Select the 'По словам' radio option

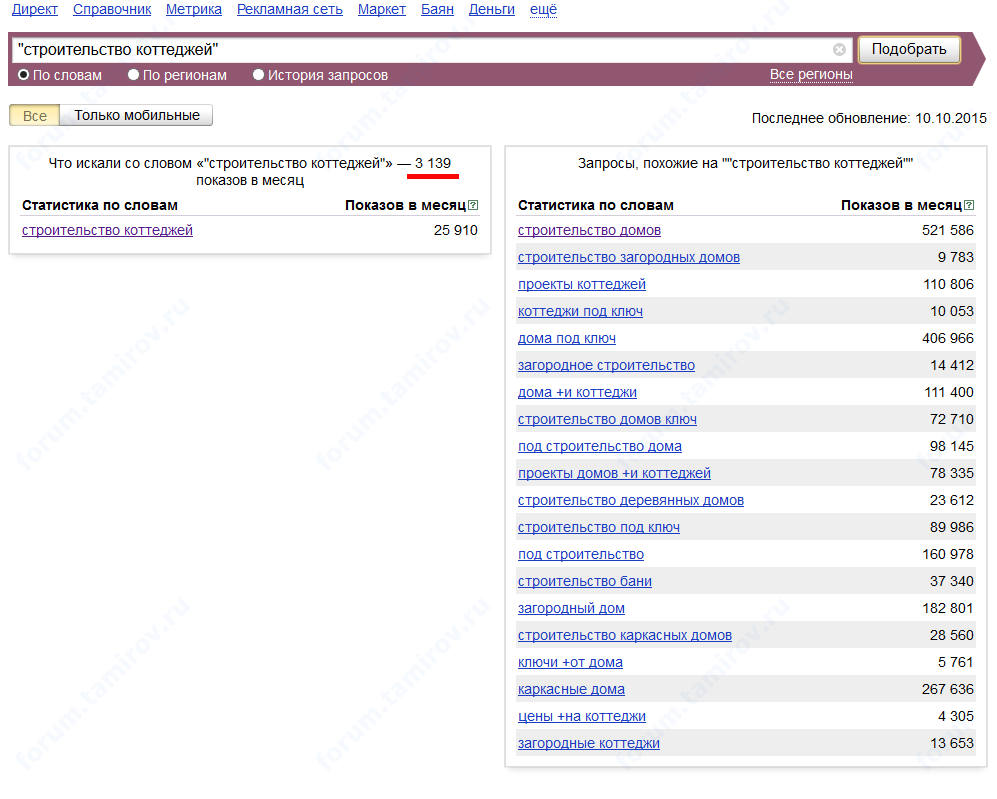24,75
